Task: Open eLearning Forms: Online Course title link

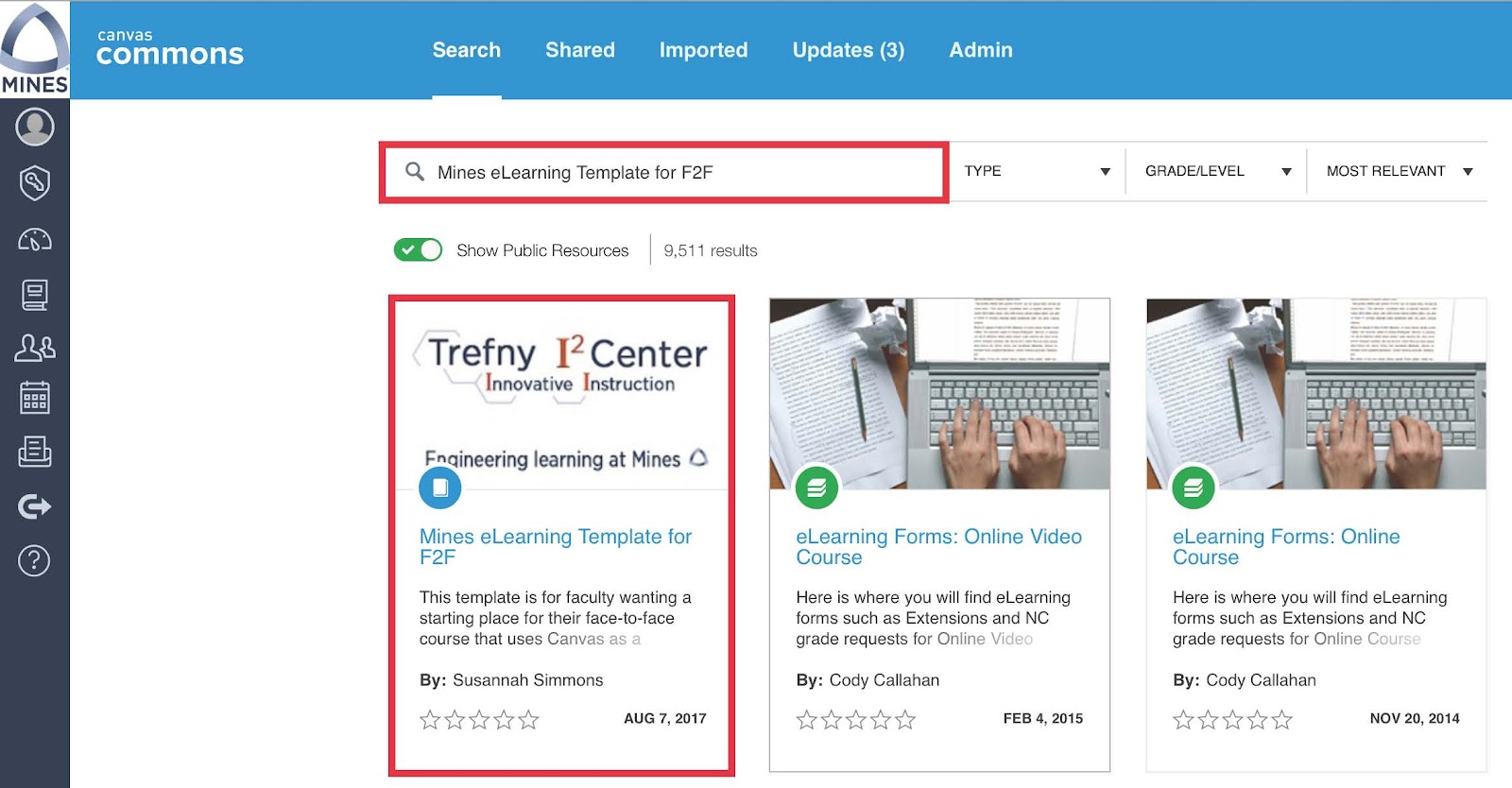Action: 1286,547
